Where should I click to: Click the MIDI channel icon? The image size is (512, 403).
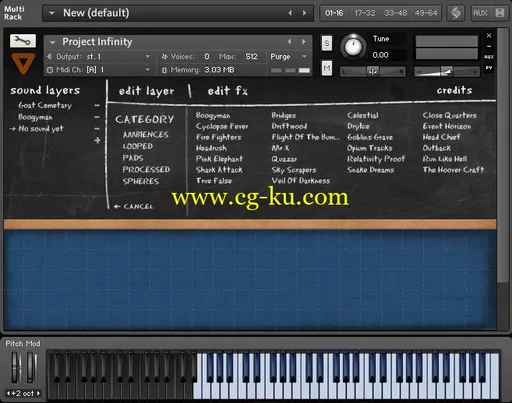pyautogui.click(x=50, y=70)
